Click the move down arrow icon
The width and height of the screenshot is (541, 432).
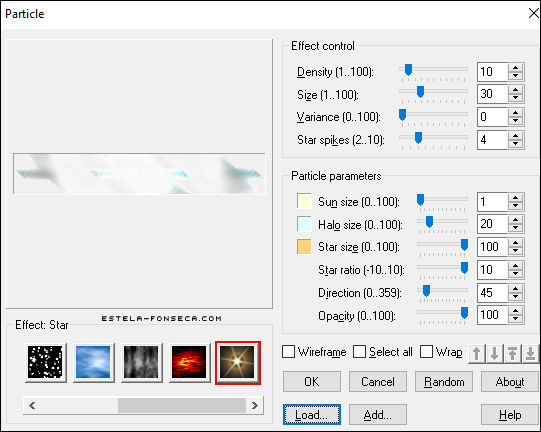click(494, 353)
